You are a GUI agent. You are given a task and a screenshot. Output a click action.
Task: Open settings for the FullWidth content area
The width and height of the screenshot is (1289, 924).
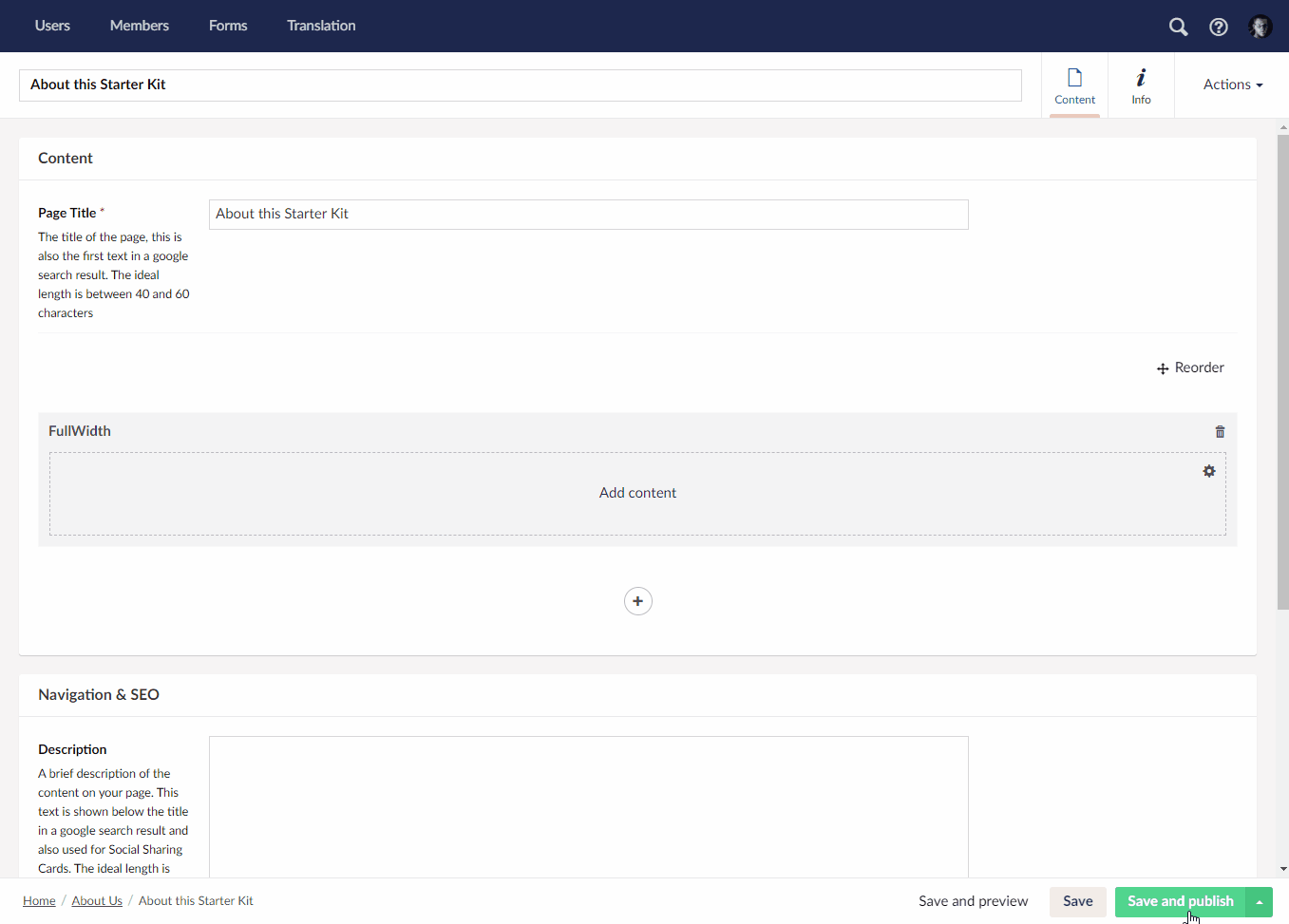[1209, 471]
